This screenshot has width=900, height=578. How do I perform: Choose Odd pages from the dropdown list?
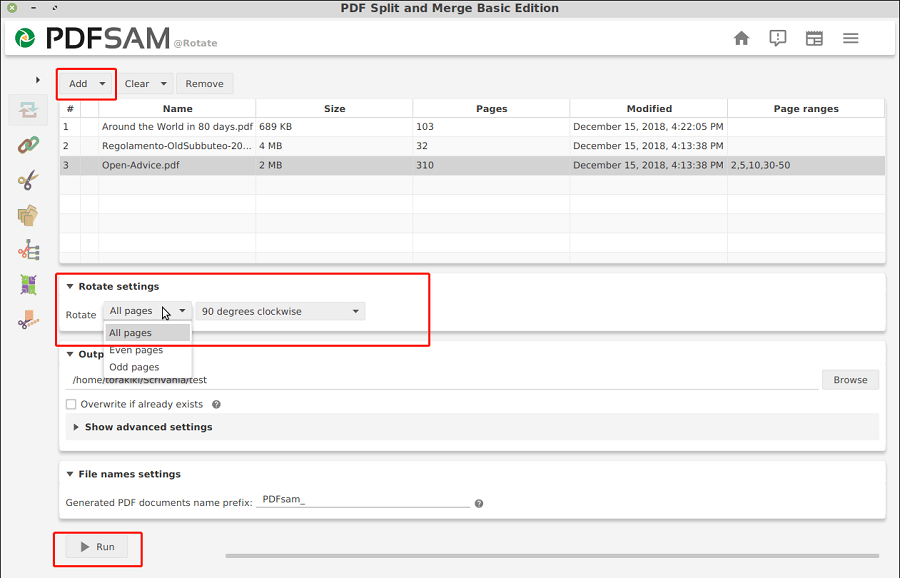[x=134, y=367]
